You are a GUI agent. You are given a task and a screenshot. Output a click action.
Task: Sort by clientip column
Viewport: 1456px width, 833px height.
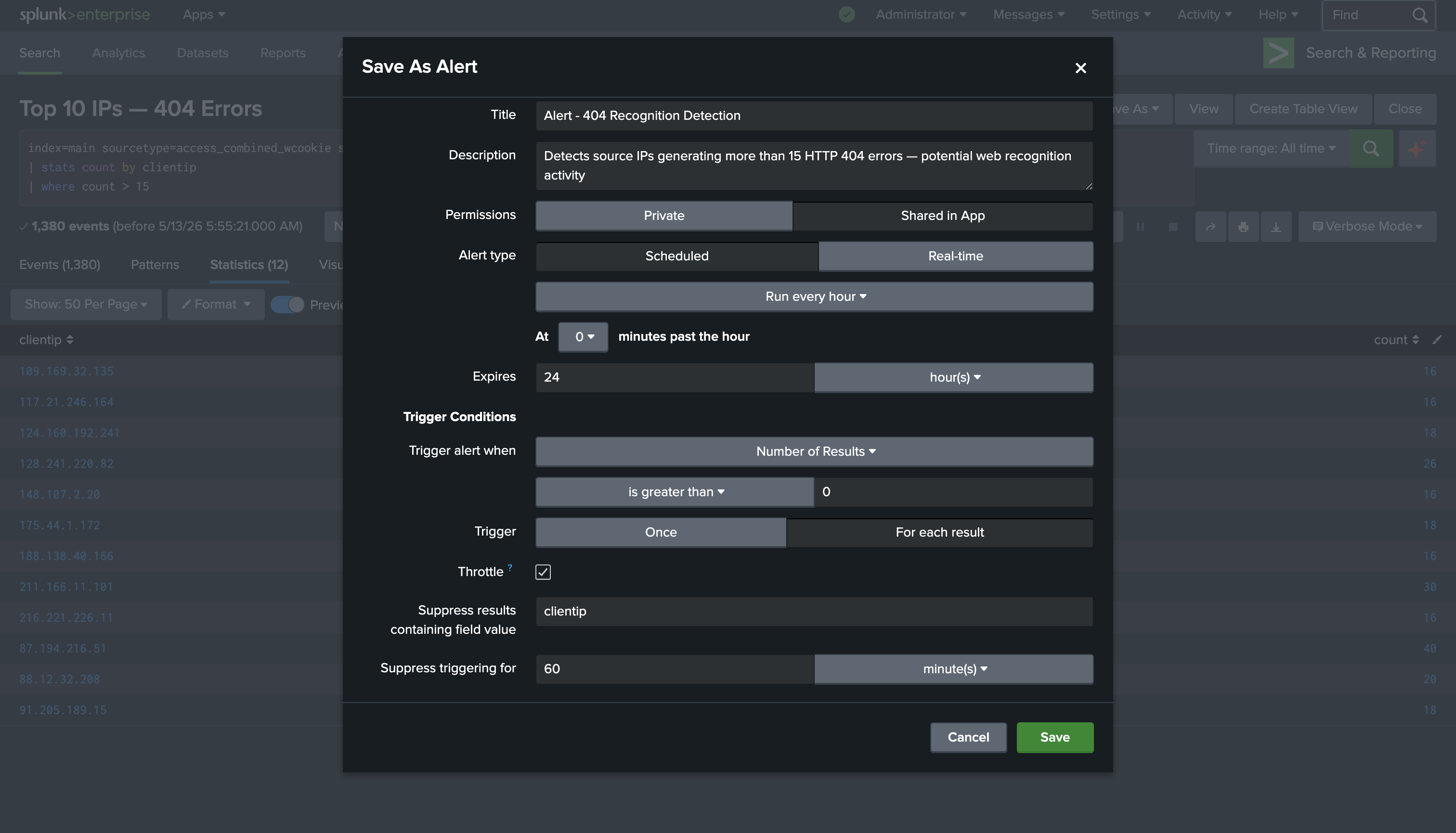click(x=46, y=340)
